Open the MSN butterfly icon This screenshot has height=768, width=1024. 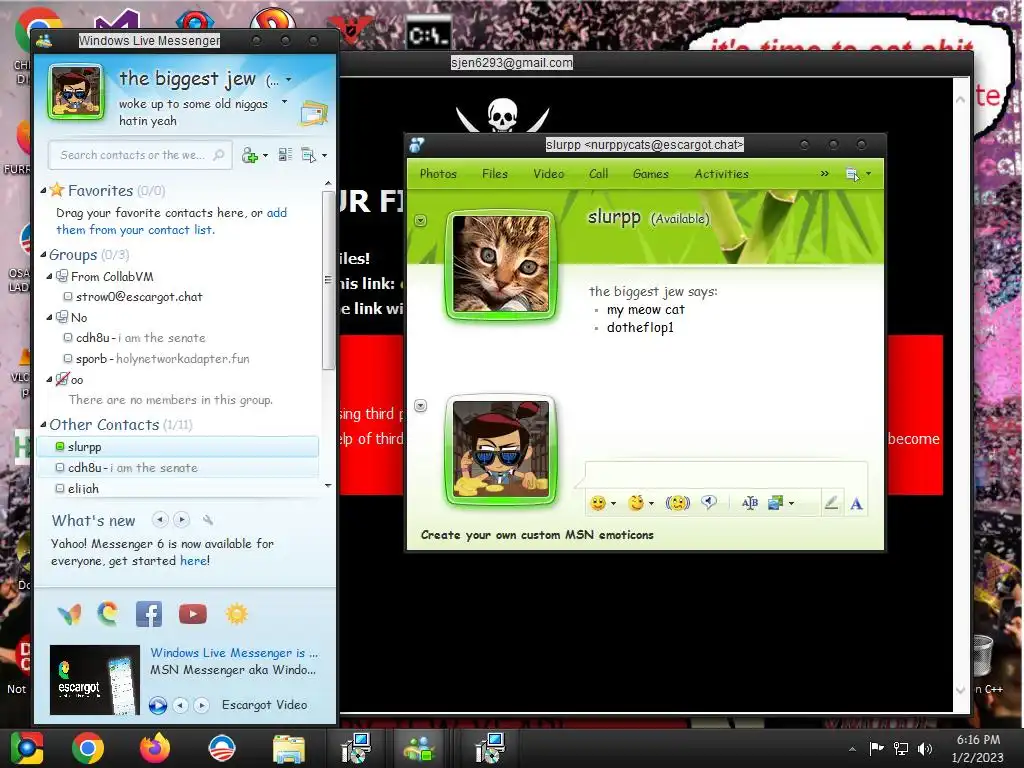pos(69,614)
